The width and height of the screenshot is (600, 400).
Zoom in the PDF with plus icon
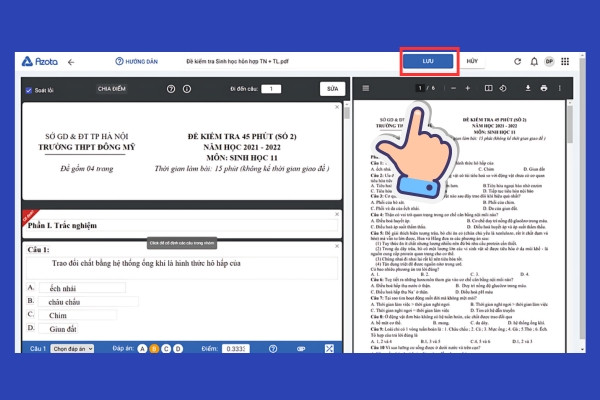(x=468, y=88)
